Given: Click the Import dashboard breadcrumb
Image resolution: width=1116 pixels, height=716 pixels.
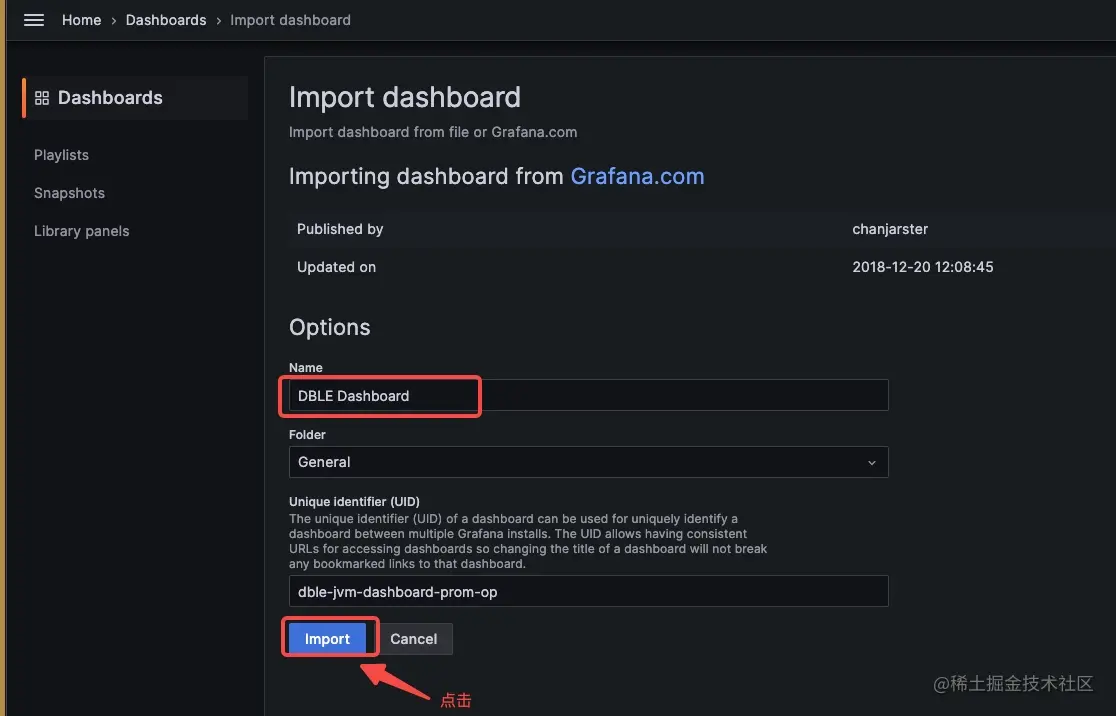Looking at the screenshot, I should [290, 20].
